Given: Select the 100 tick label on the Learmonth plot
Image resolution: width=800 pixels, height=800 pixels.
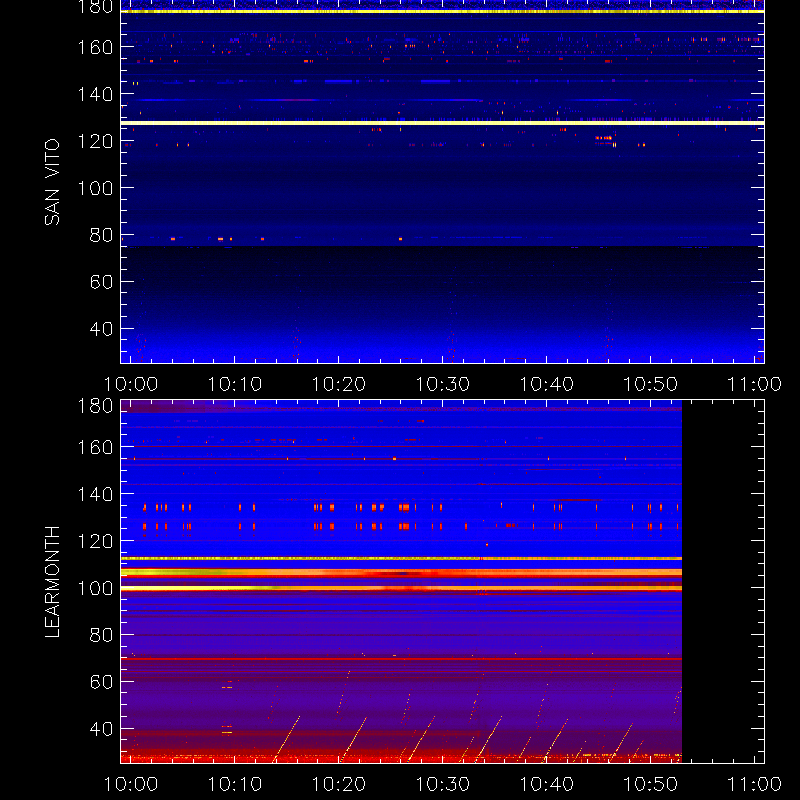Looking at the screenshot, I should [95, 588].
